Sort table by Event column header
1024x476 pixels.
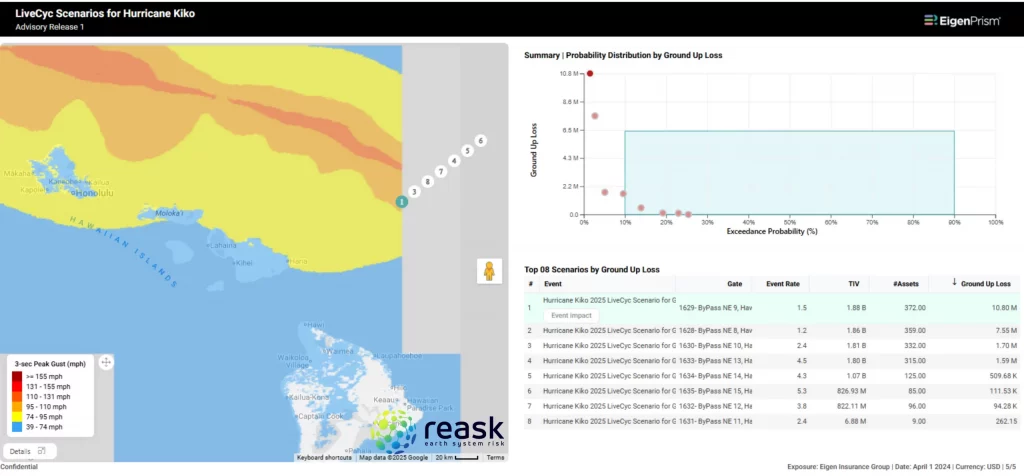(552, 284)
